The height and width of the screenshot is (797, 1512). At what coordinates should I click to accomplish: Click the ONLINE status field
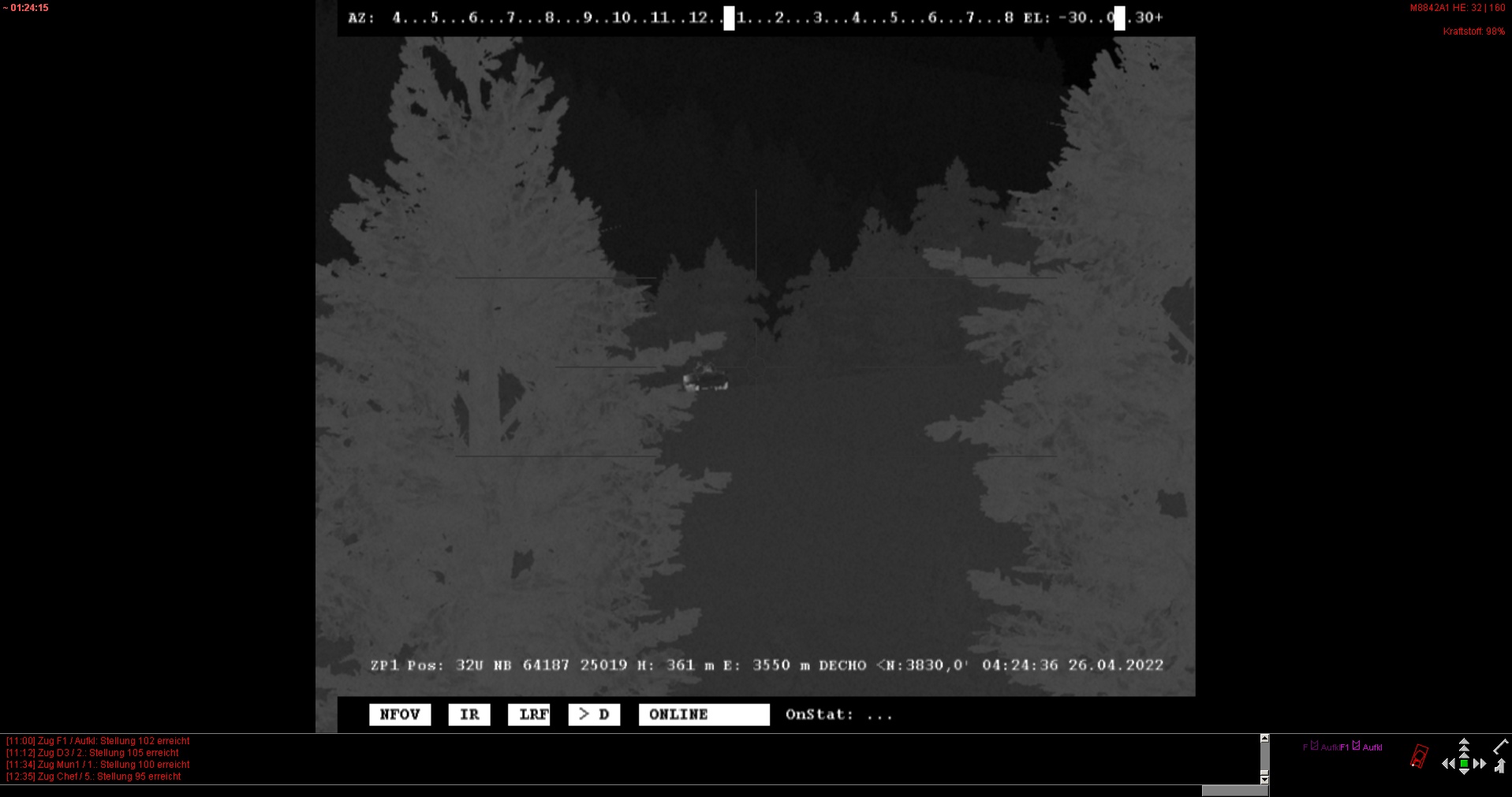[x=704, y=714]
